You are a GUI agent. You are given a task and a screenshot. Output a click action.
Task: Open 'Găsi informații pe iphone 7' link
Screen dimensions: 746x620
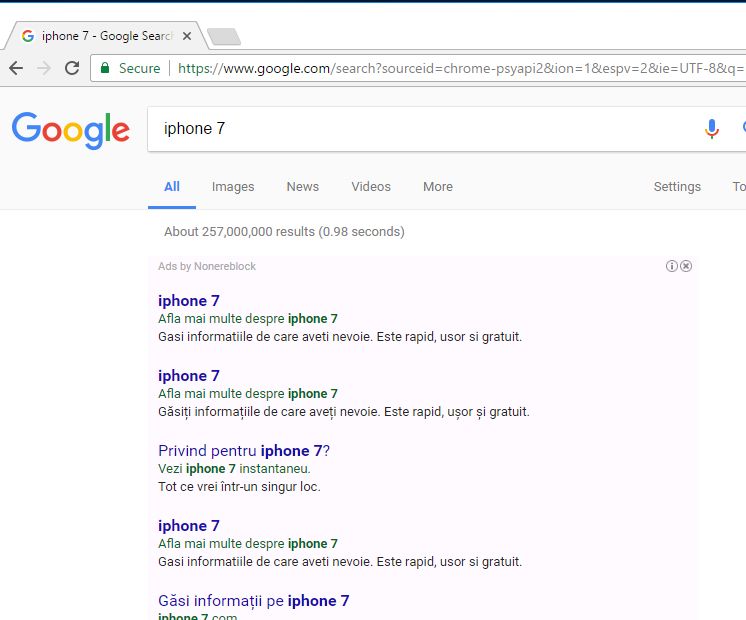pos(254,601)
